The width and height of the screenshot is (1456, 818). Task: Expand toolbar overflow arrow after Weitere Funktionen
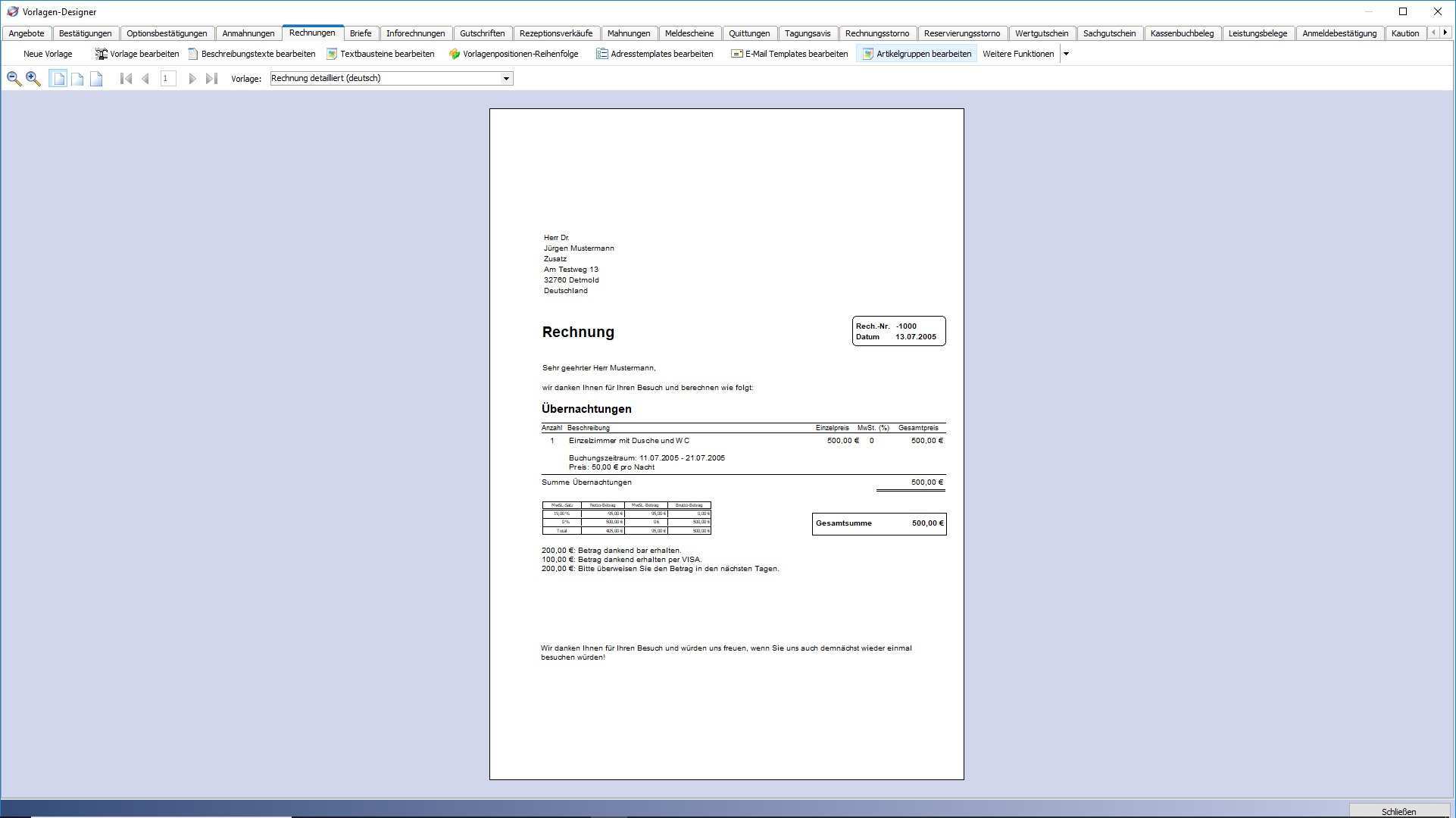(1066, 54)
